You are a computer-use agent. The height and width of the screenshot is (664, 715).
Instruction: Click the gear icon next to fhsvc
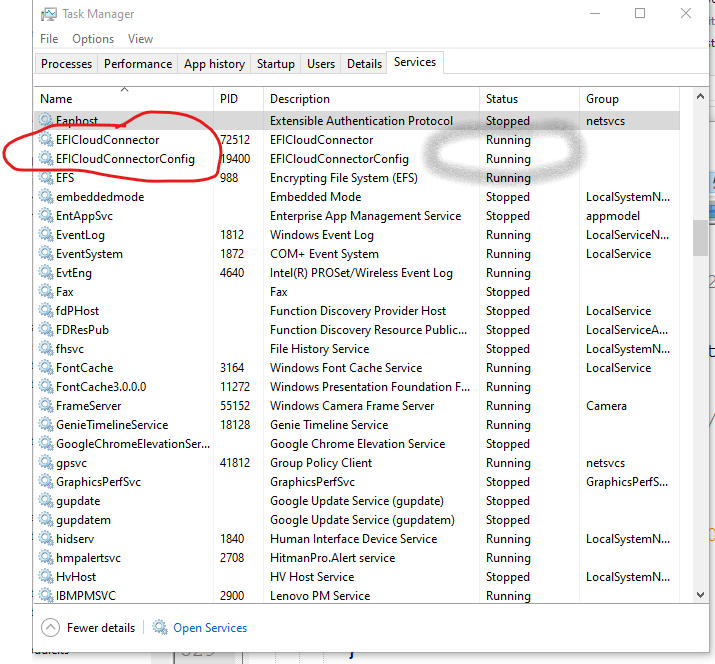[x=46, y=348]
